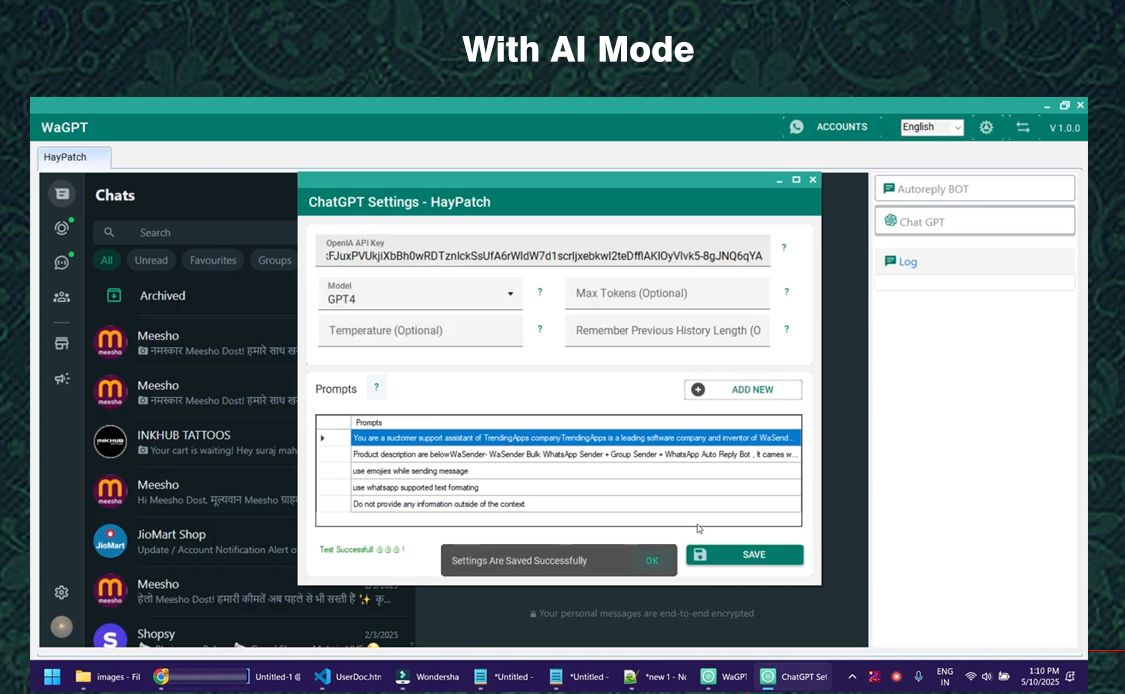
Task: Open the taskbar clock showing 1:10 PM
Action: click(x=1040, y=677)
